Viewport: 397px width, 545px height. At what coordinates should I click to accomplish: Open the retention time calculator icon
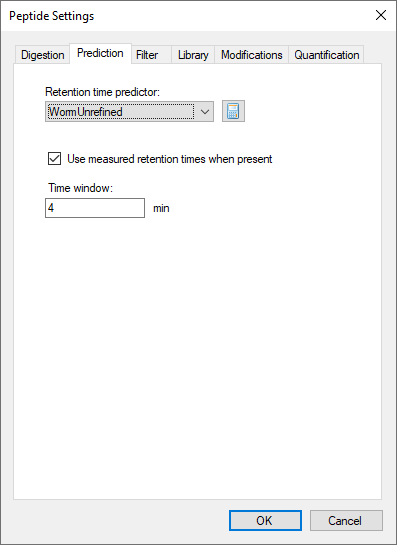tap(233, 111)
